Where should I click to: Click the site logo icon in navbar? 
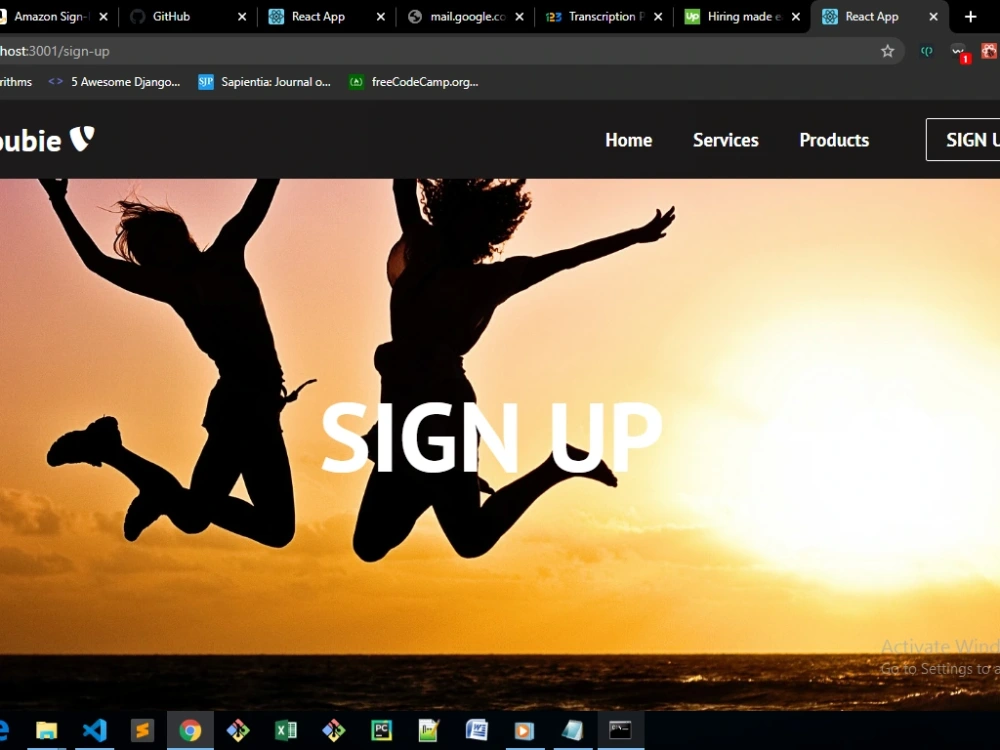point(82,138)
